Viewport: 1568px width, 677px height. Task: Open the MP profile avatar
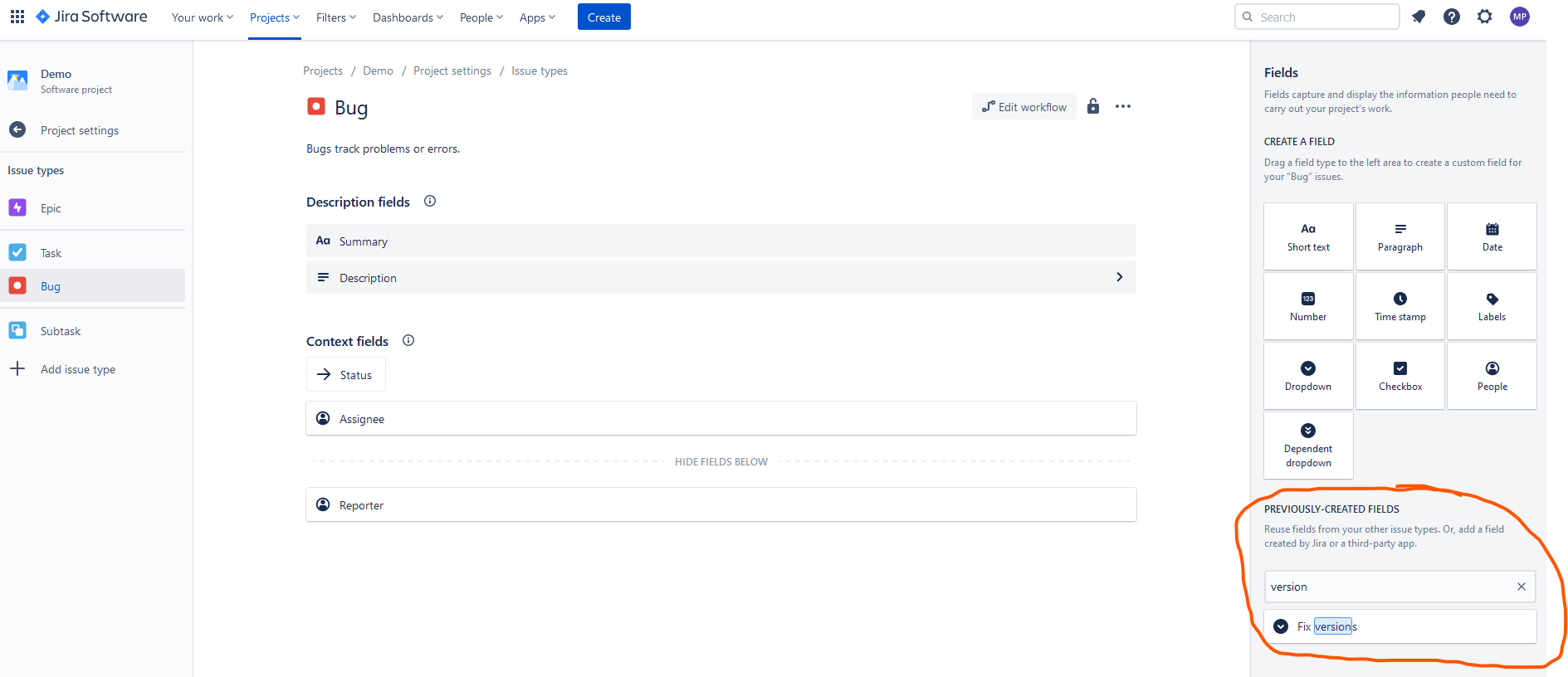(x=1520, y=17)
